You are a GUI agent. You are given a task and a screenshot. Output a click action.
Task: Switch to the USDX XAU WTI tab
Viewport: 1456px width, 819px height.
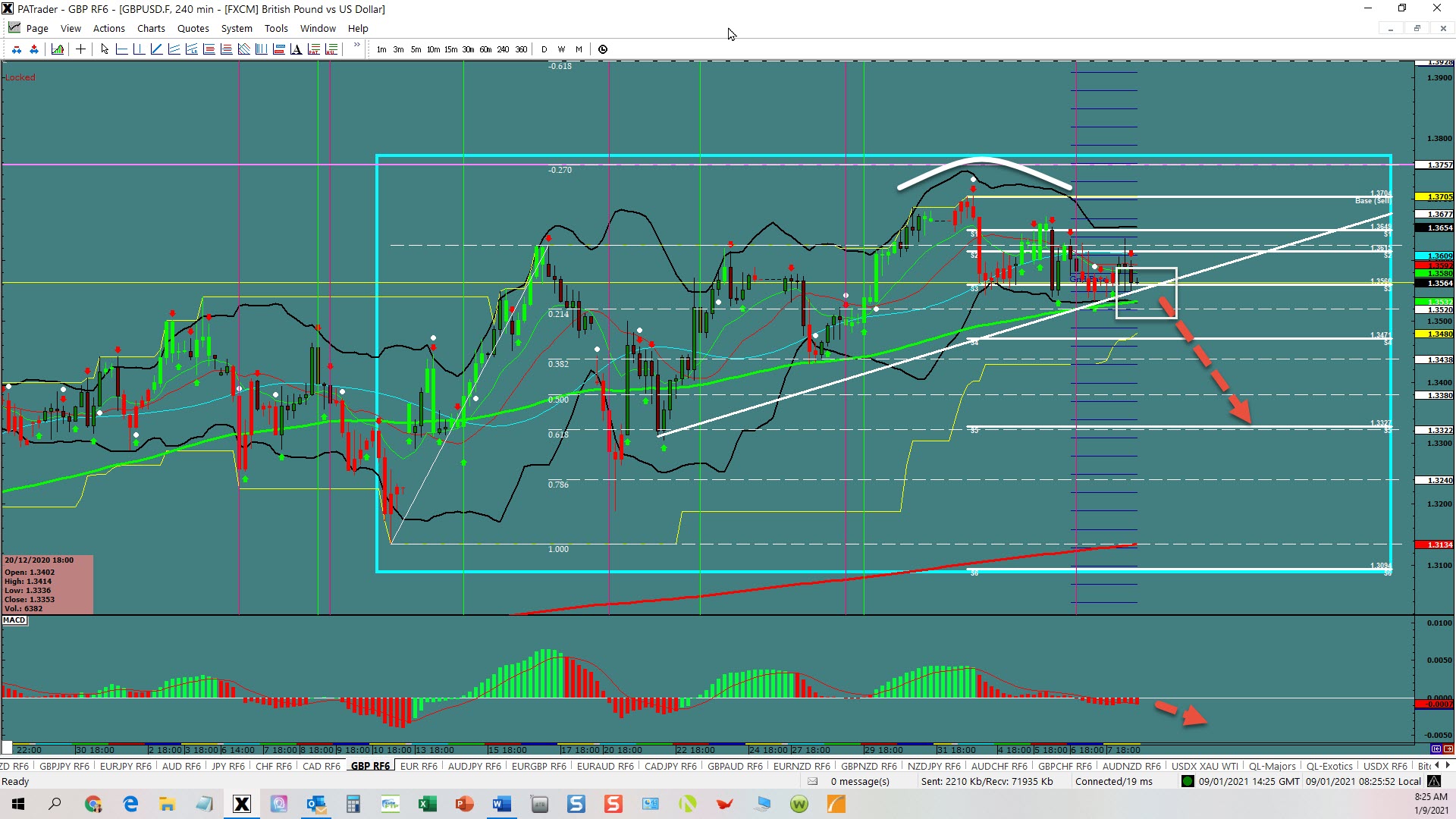tap(1204, 766)
